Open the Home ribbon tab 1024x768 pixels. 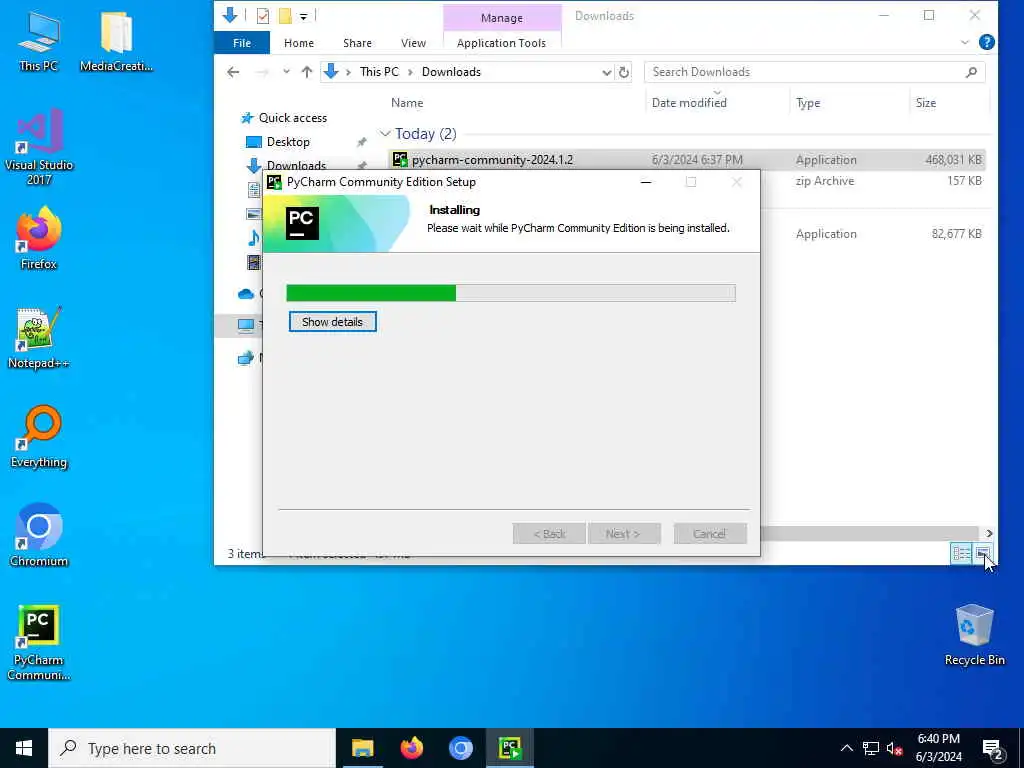click(298, 43)
